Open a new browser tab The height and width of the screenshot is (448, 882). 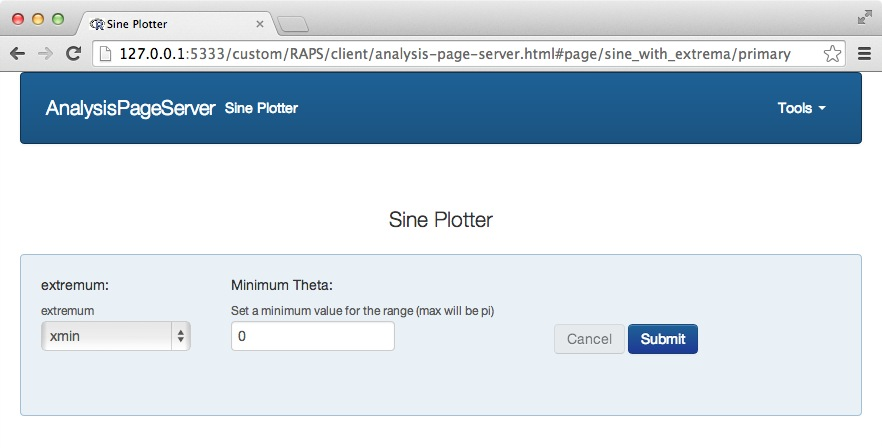click(x=293, y=24)
